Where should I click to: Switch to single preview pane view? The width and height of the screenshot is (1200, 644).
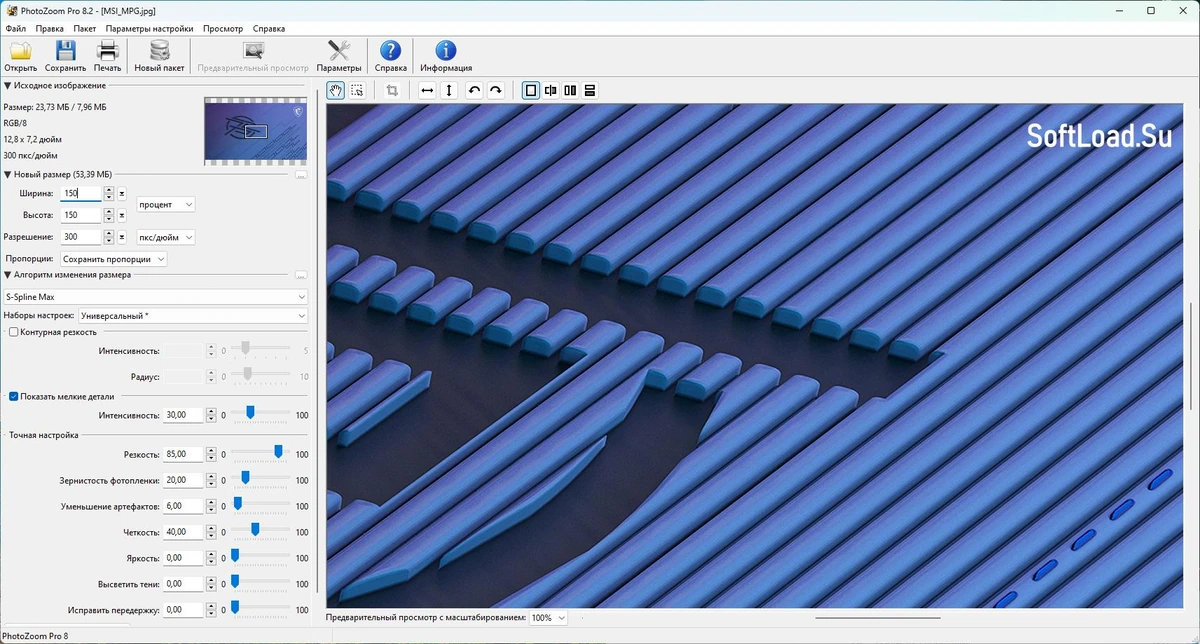click(x=531, y=90)
